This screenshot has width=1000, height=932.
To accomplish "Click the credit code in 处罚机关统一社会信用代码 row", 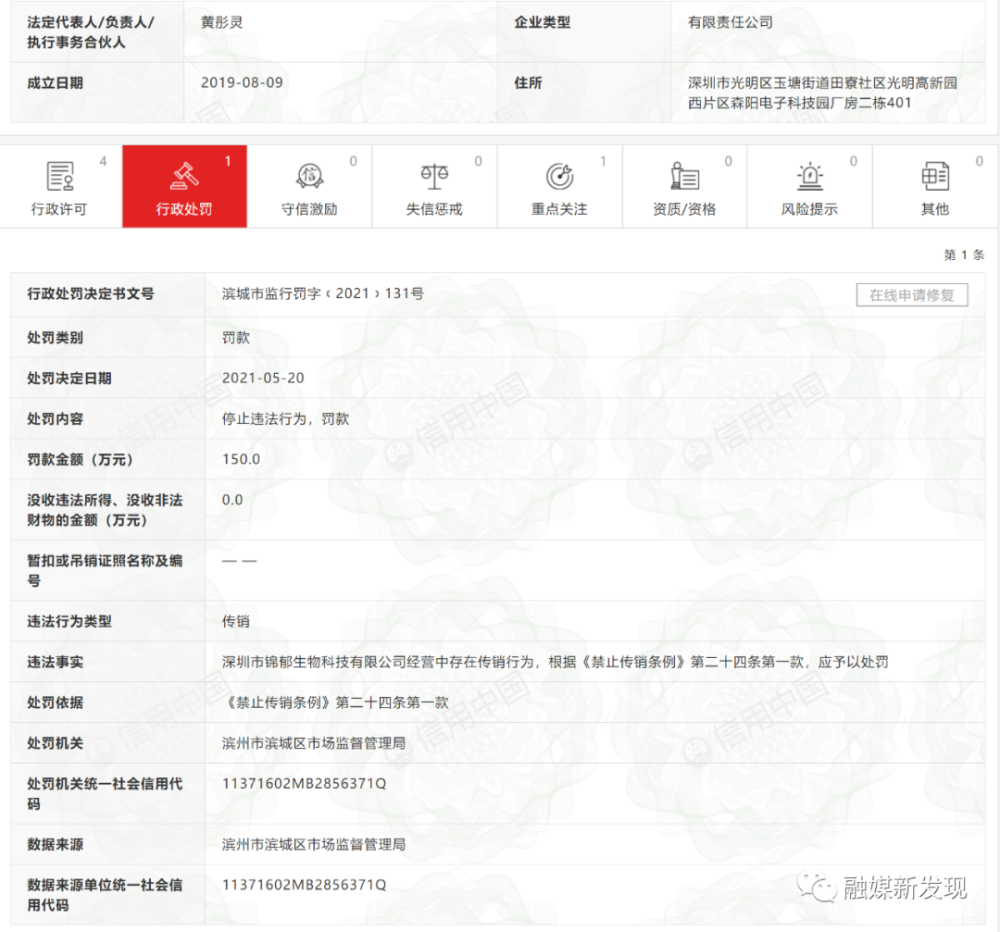I will [304, 784].
